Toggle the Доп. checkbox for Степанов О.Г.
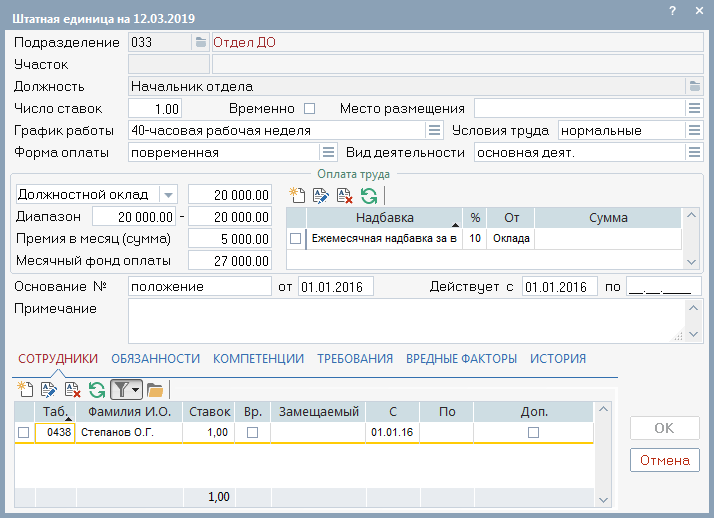714x518 pixels. pyautogui.click(x=533, y=432)
